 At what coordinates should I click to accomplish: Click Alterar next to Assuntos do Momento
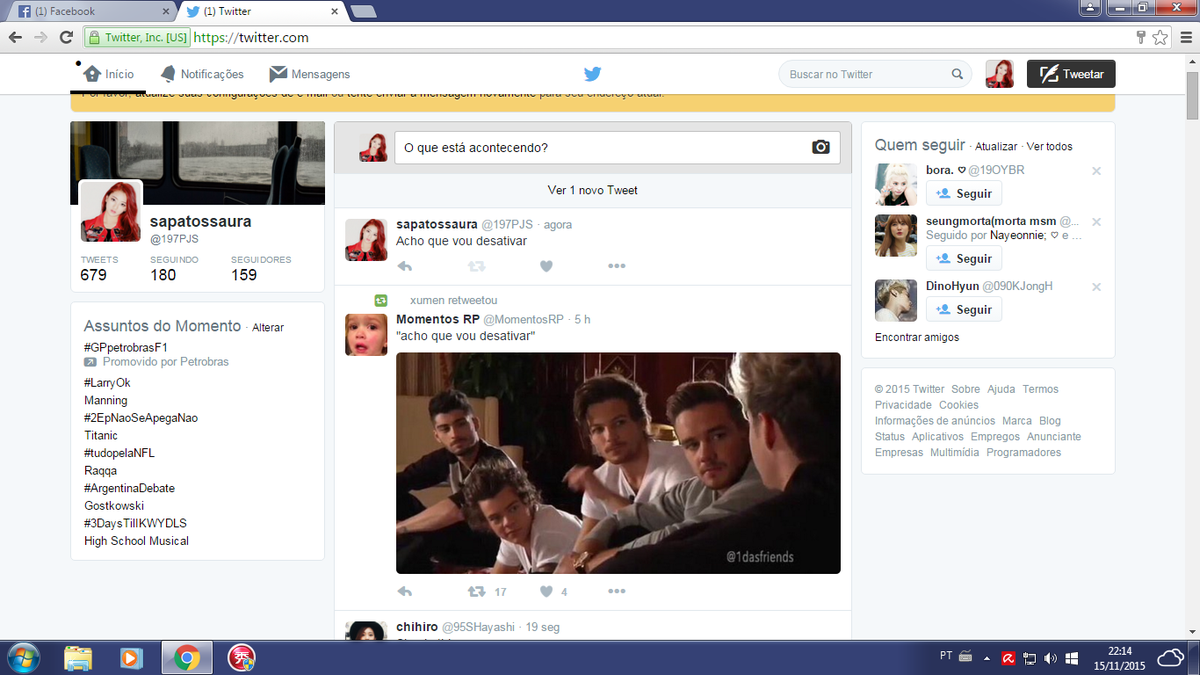268,328
